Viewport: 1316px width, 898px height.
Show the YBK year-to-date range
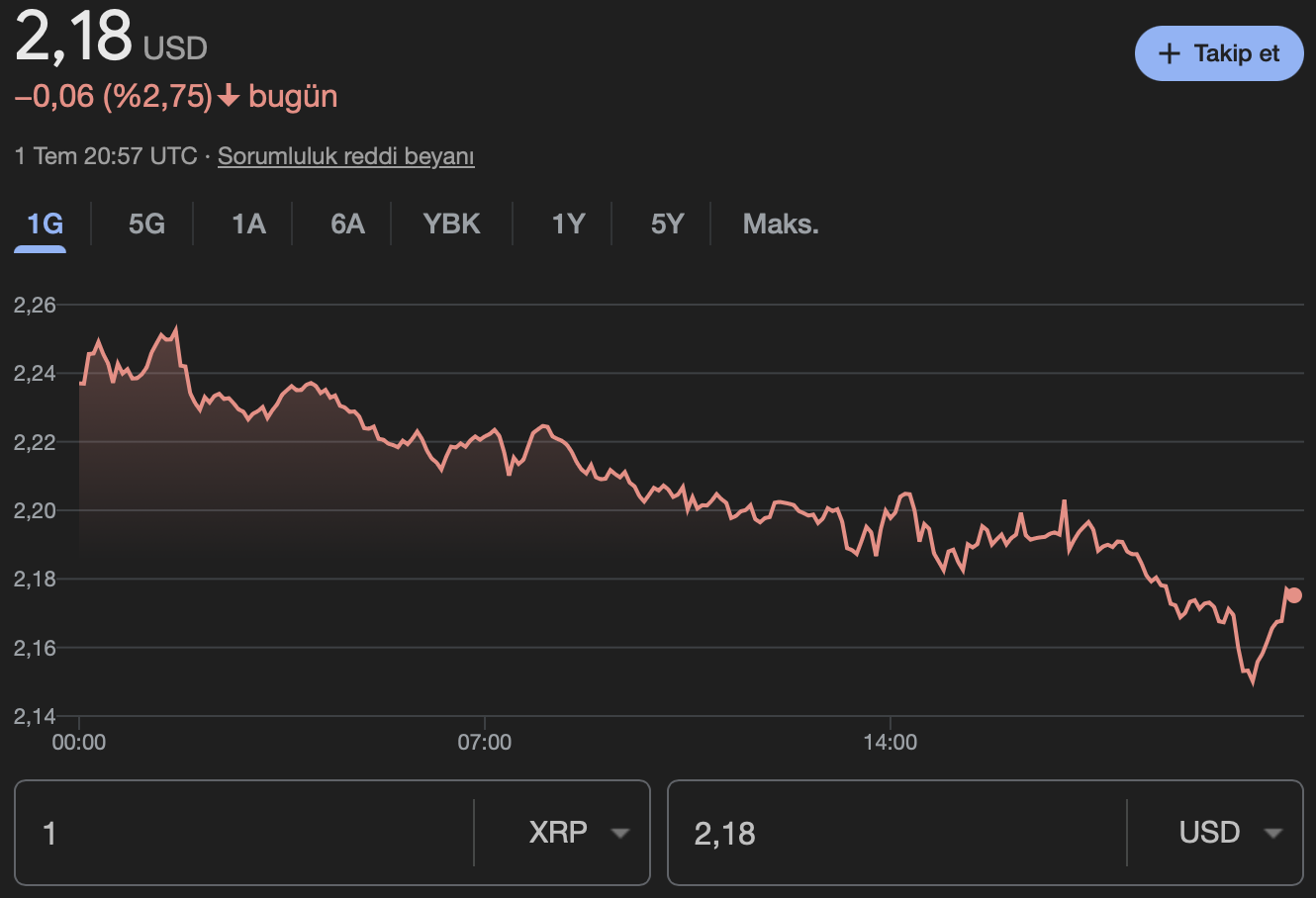point(451,224)
